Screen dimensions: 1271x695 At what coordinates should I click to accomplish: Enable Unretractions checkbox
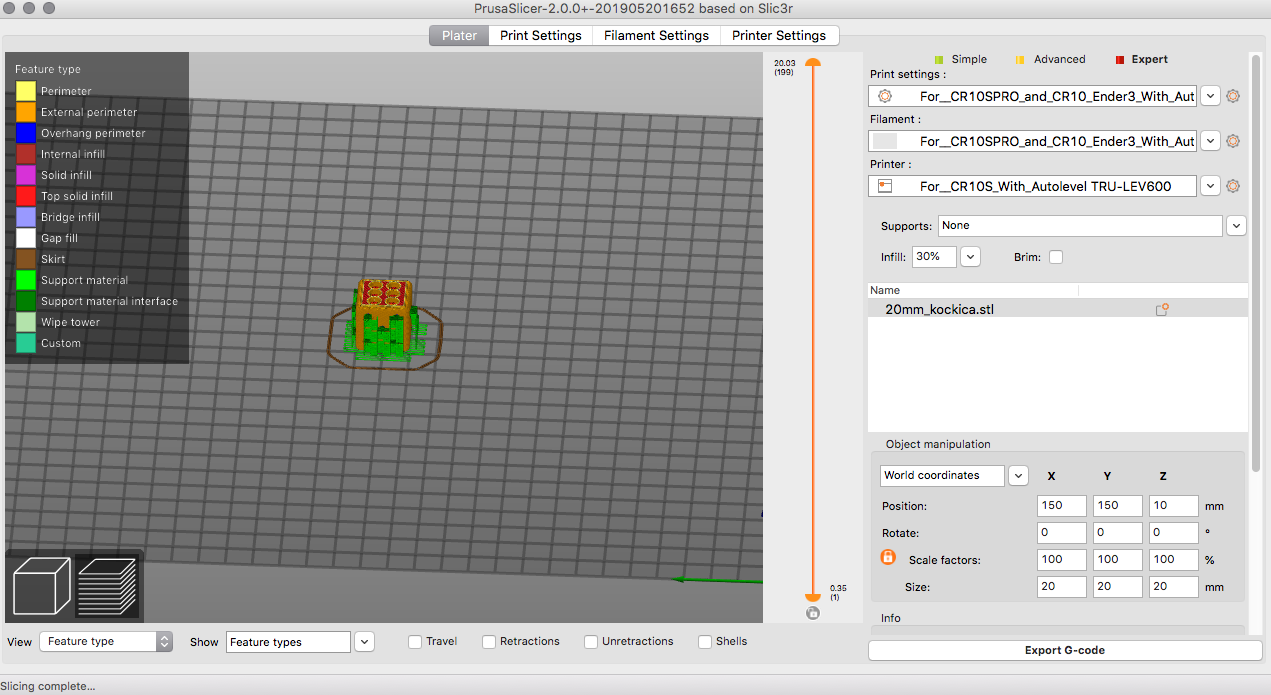tap(591, 642)
